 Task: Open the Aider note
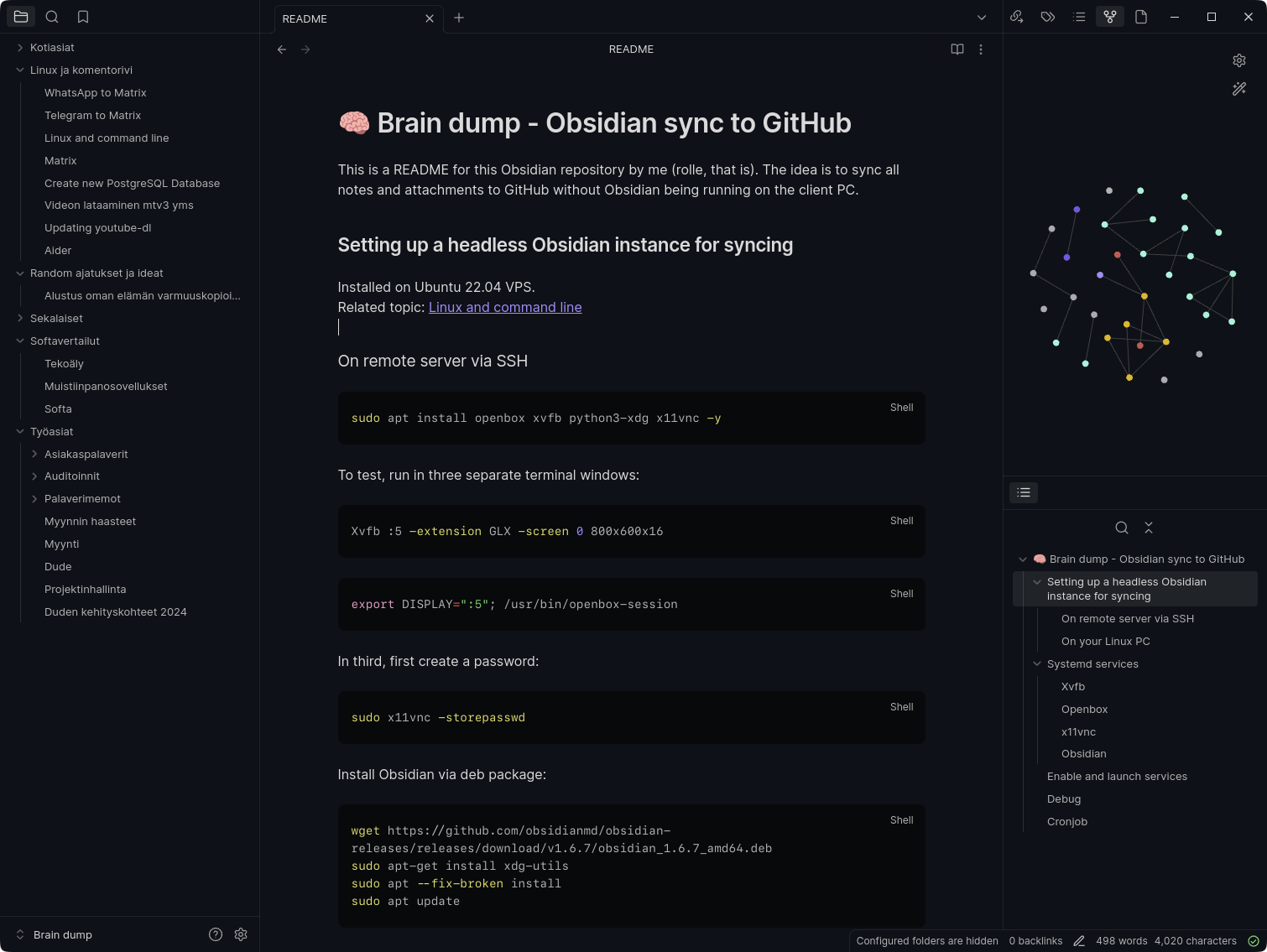point(58,251)
